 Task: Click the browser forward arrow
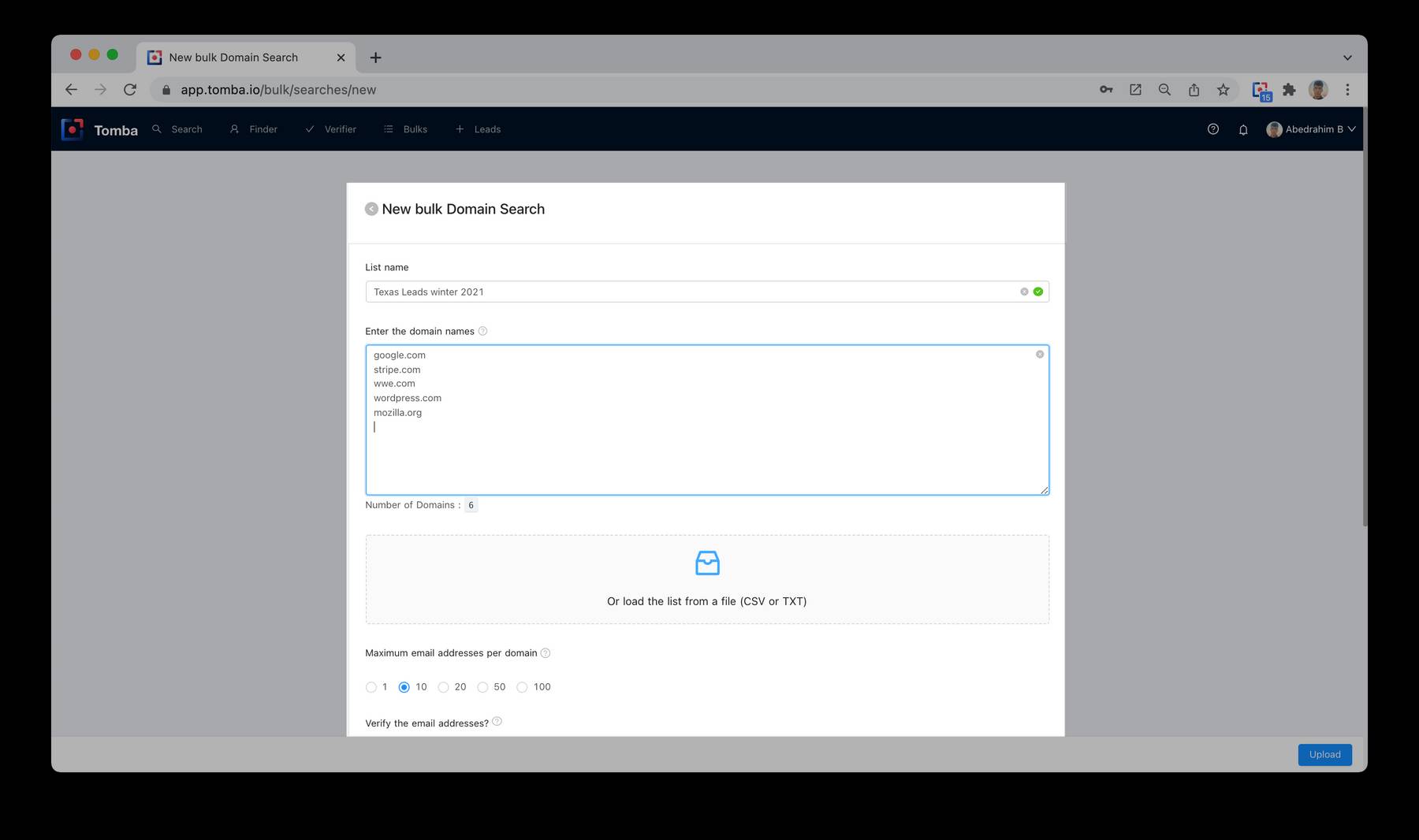coord(100,90)
